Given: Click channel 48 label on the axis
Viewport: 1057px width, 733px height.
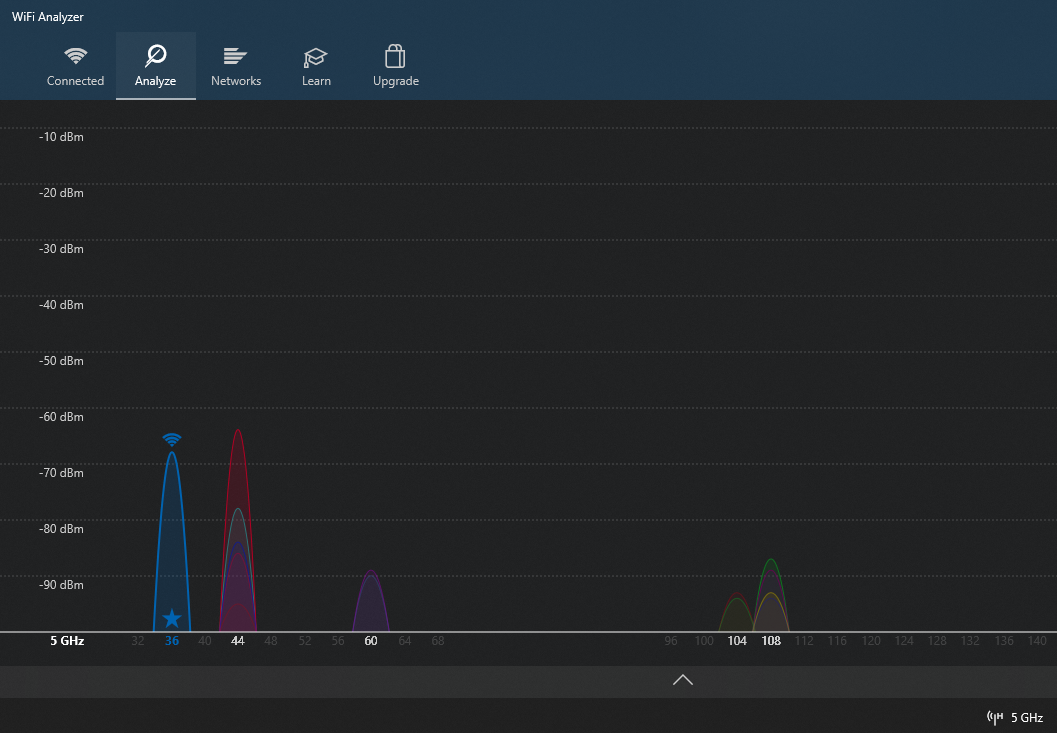Looking at the screenshot, I should [271, 641].
